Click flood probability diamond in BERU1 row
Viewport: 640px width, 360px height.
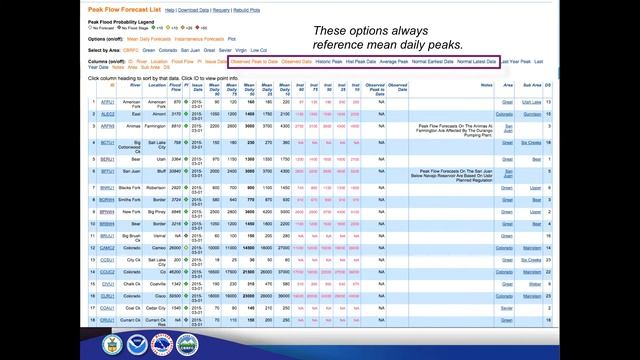(x=186, y=159)
